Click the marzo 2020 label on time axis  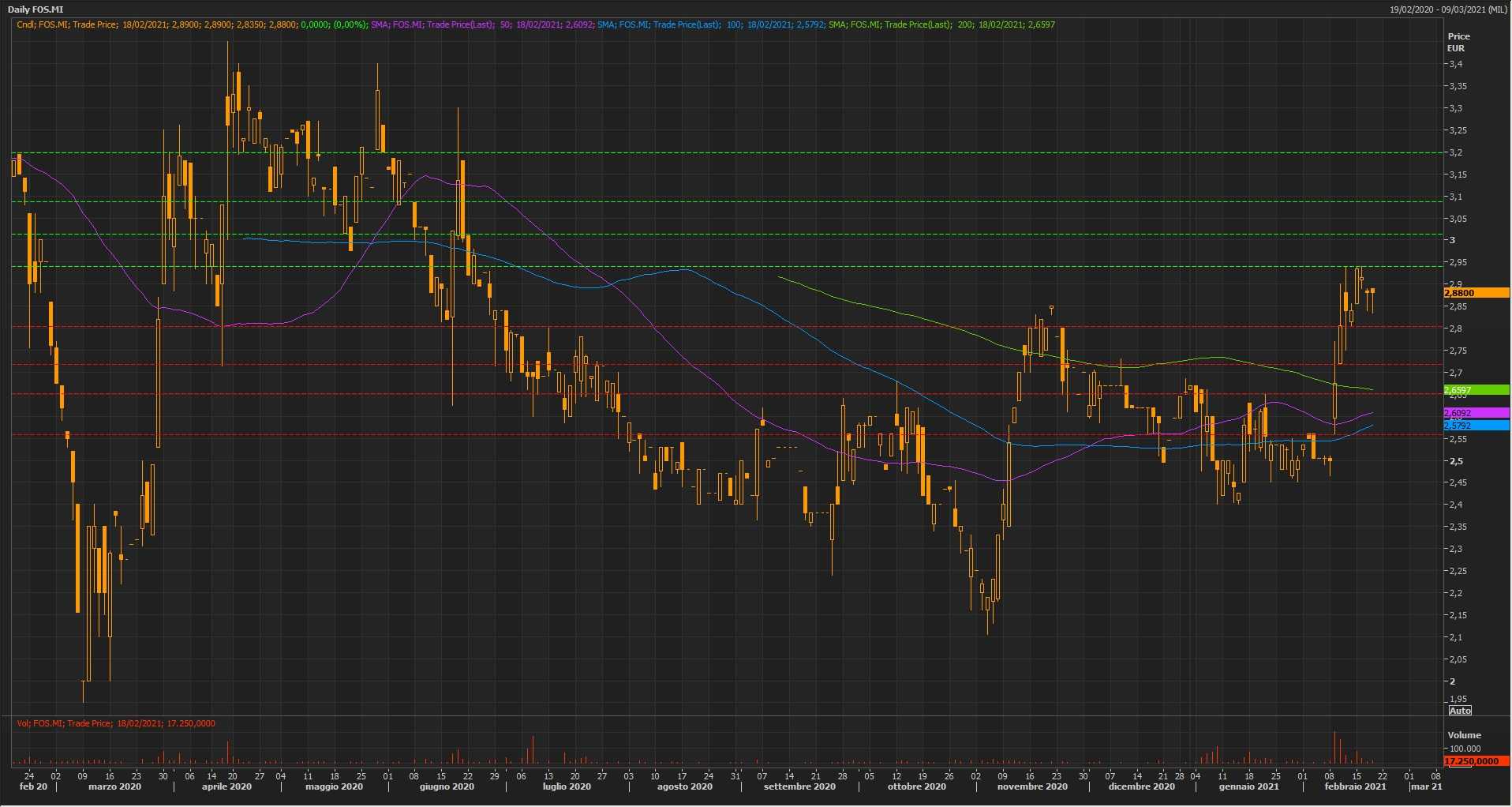114,786
